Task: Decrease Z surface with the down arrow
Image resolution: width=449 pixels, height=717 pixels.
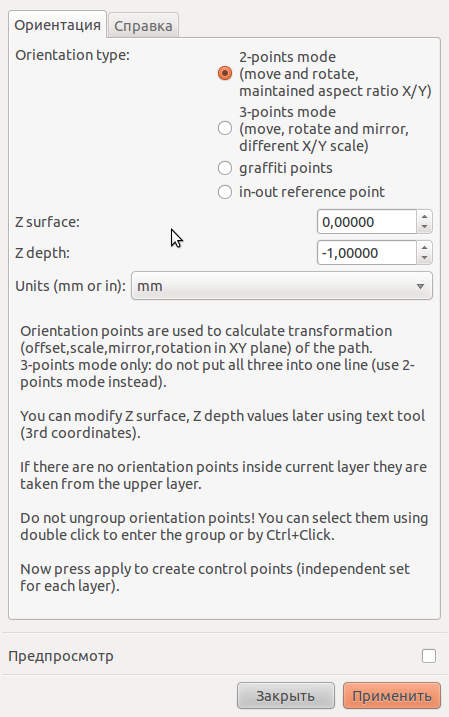Action: point(424,227)
